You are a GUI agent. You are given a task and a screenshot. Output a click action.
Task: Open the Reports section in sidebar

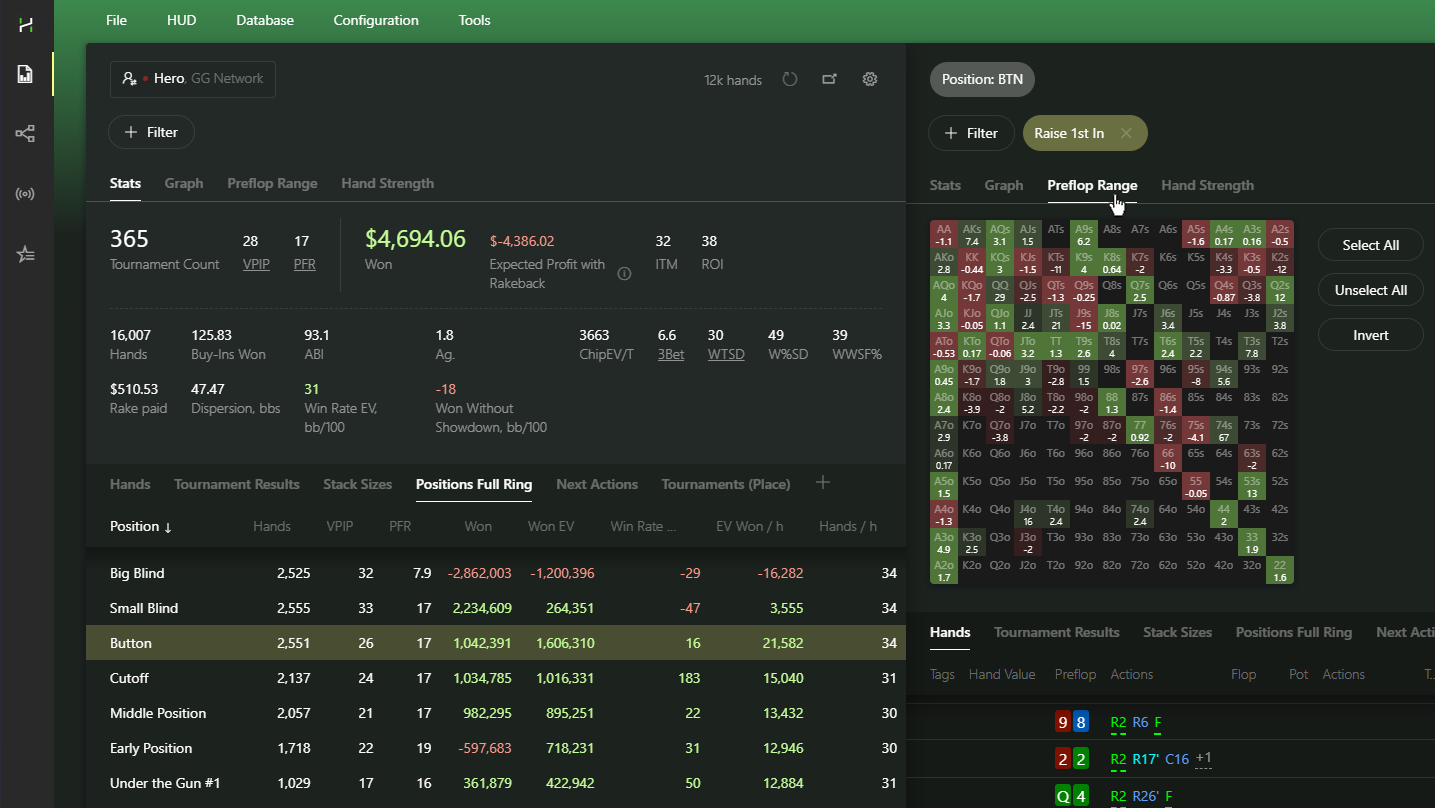point(26,74)
